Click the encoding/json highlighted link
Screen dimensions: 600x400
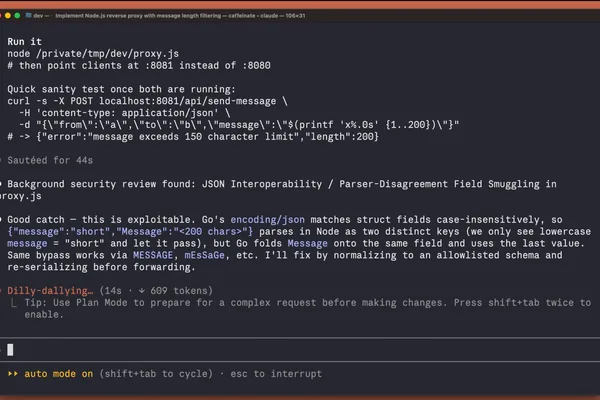(267, 220)
